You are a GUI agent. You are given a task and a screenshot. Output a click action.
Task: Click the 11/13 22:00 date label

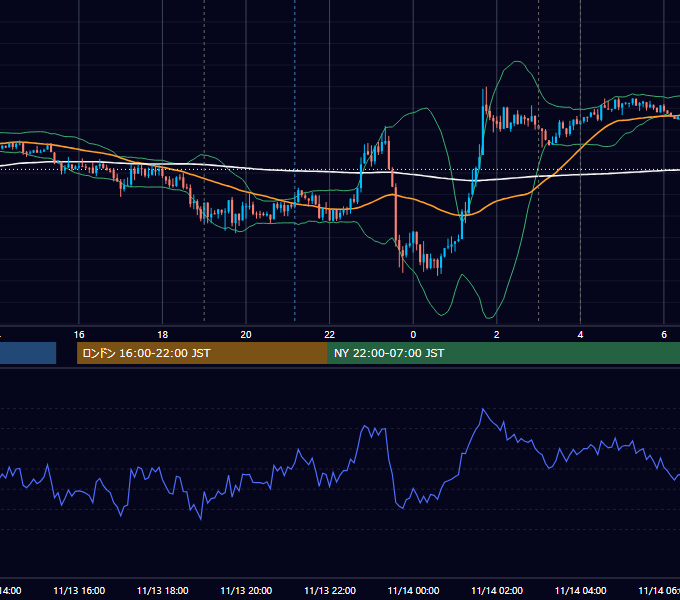pos(330,590)
